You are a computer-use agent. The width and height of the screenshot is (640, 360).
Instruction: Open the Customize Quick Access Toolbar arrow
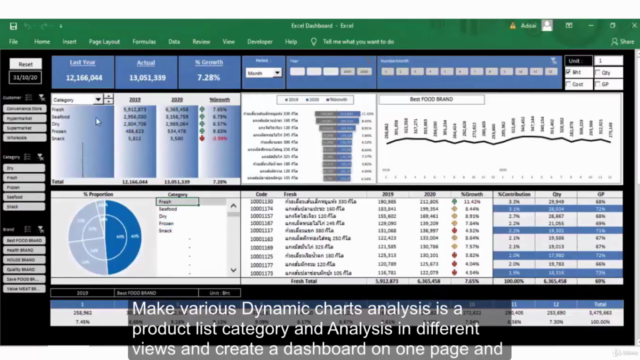click(x=61, y=26)
